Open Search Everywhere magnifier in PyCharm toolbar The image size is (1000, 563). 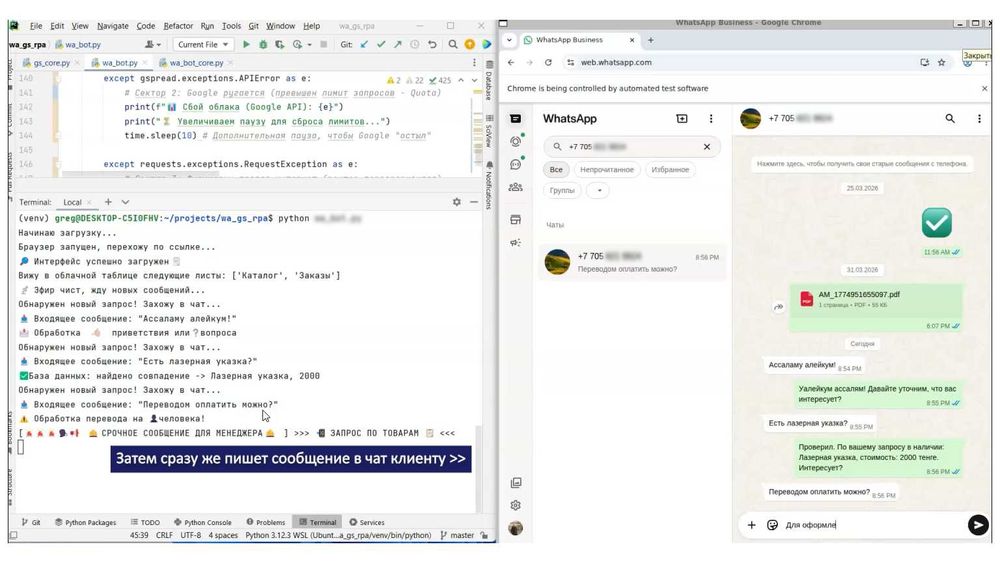[453, 45]
